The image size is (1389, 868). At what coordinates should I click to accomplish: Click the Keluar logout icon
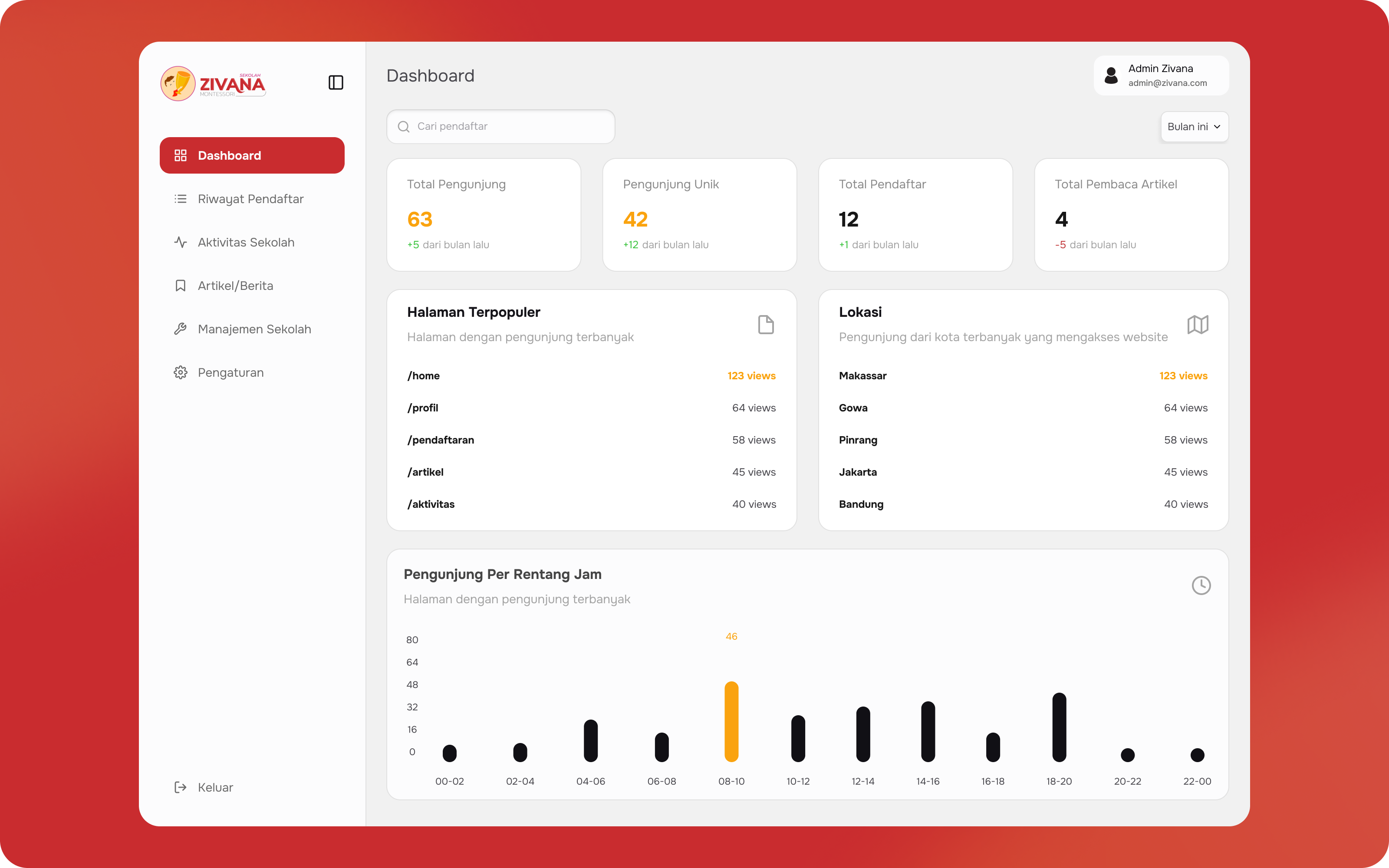coord(180,787)
